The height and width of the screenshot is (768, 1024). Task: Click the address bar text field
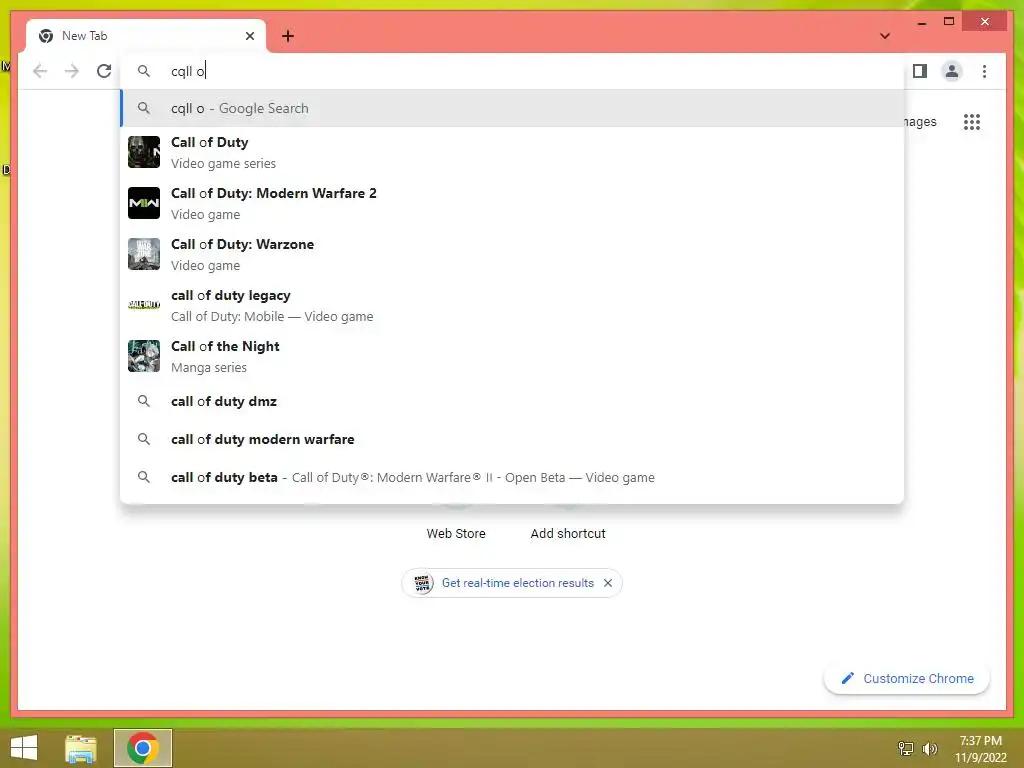(513, 71)
